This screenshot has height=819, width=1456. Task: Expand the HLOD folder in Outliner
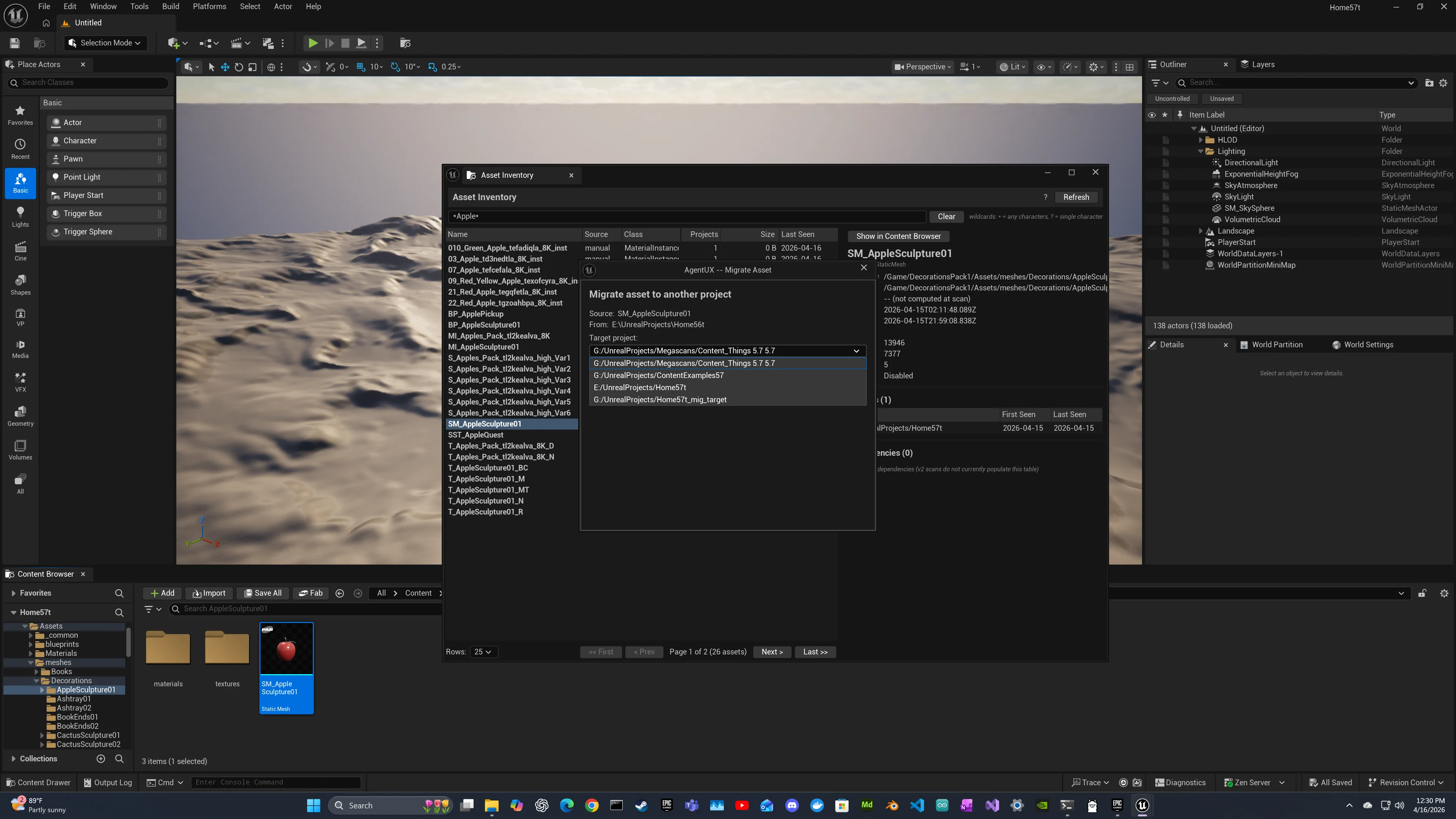point(1200,140)
